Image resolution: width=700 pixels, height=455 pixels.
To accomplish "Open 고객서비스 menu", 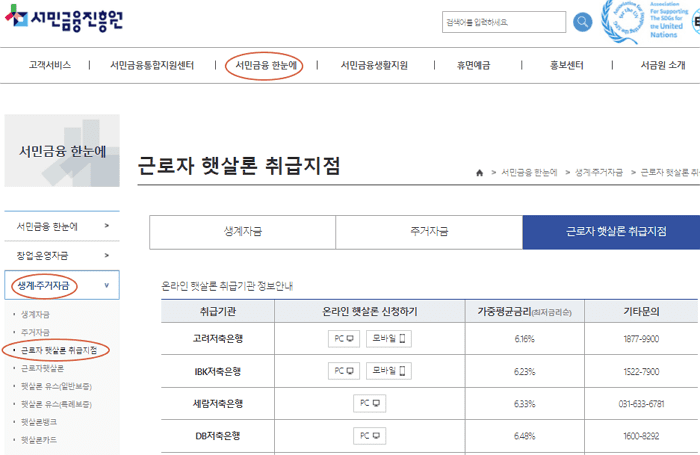I will click(x=50, y=65).
